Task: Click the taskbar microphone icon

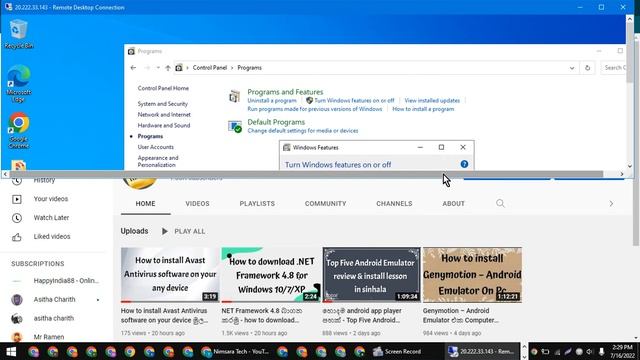Action: 601,351
